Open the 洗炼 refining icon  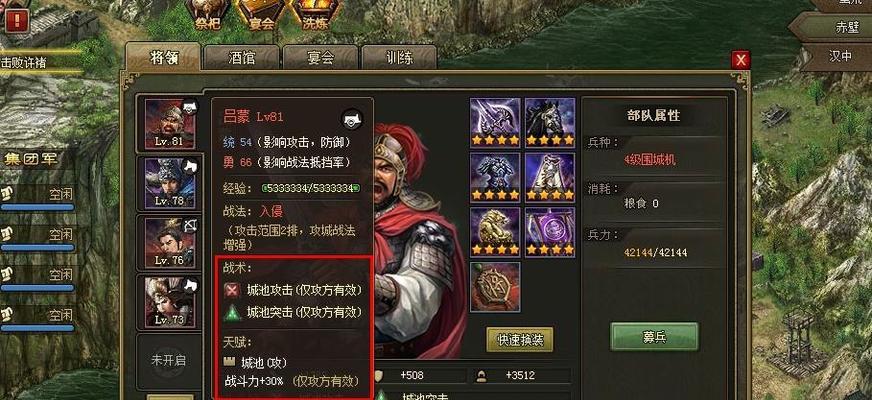tap(315, 14)
